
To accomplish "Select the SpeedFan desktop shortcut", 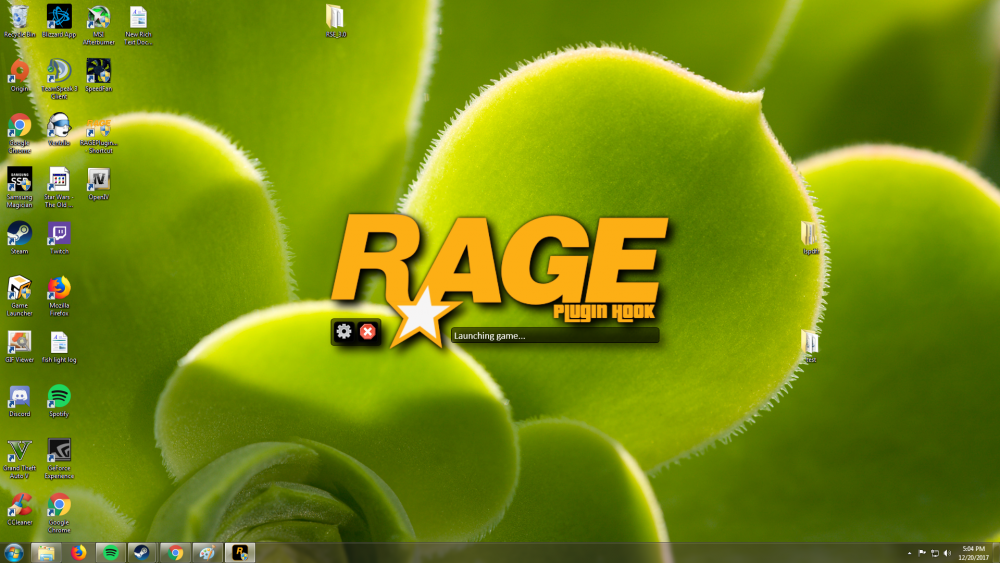I will coord(99,76).
